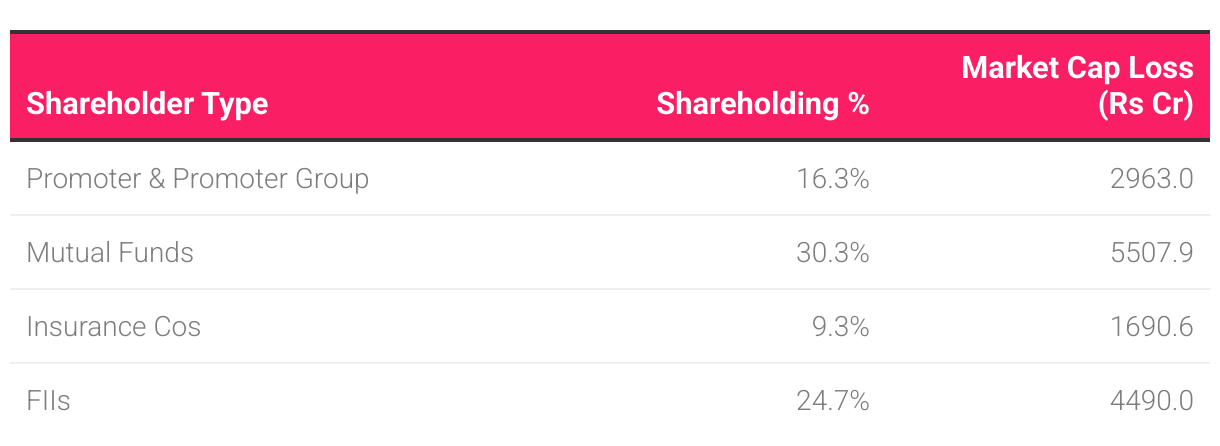Screen dimensions: 1220x446
Task: Click blank middle area of Mutual Funds row
Action: [500, 253]
